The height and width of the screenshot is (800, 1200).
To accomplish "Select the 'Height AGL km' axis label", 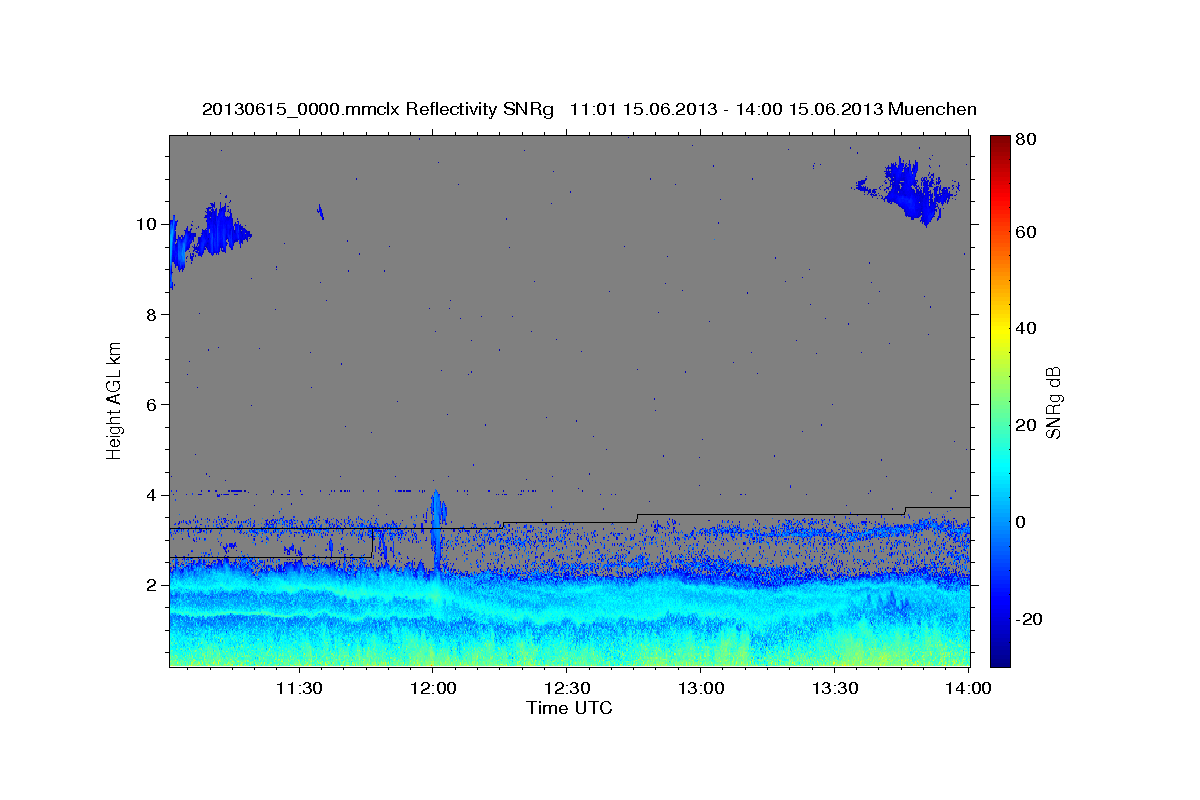I will tap(115, 402).
